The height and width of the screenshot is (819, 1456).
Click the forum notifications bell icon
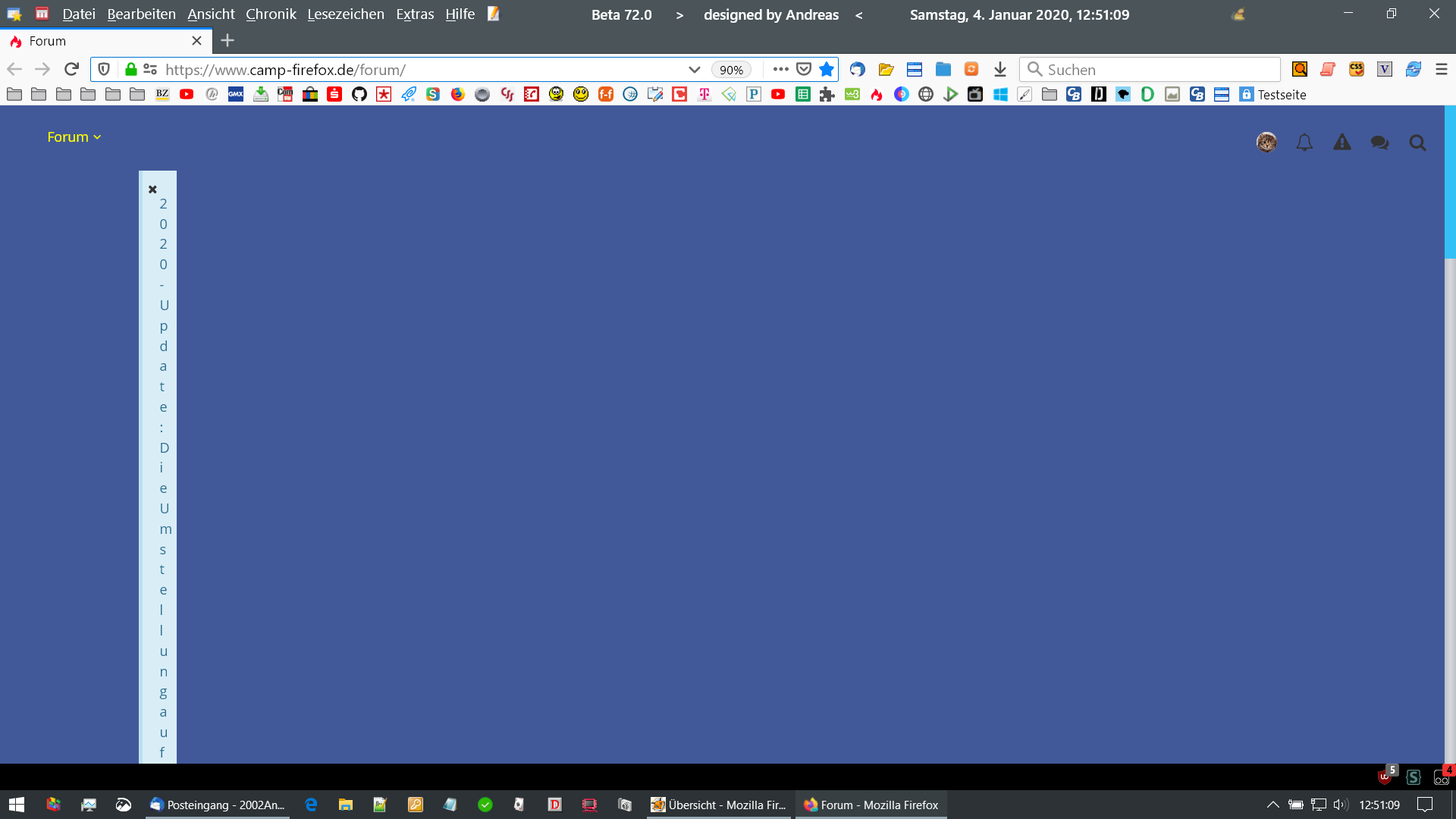pos(1304,143)
